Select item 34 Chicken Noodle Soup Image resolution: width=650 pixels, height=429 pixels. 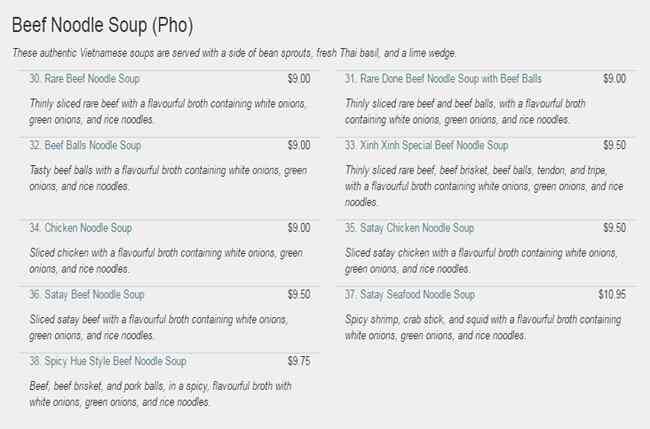click(80, 228)
